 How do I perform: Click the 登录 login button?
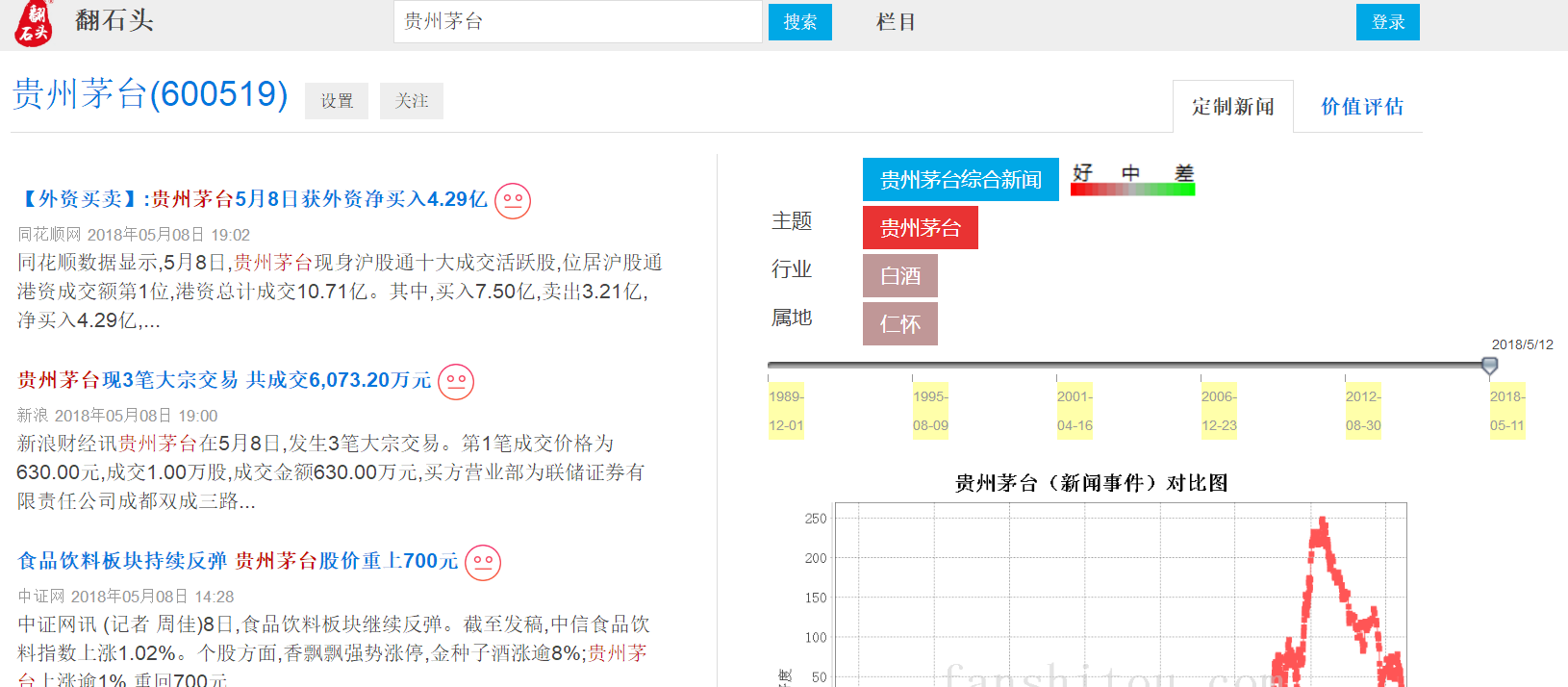coord(1388,22)
